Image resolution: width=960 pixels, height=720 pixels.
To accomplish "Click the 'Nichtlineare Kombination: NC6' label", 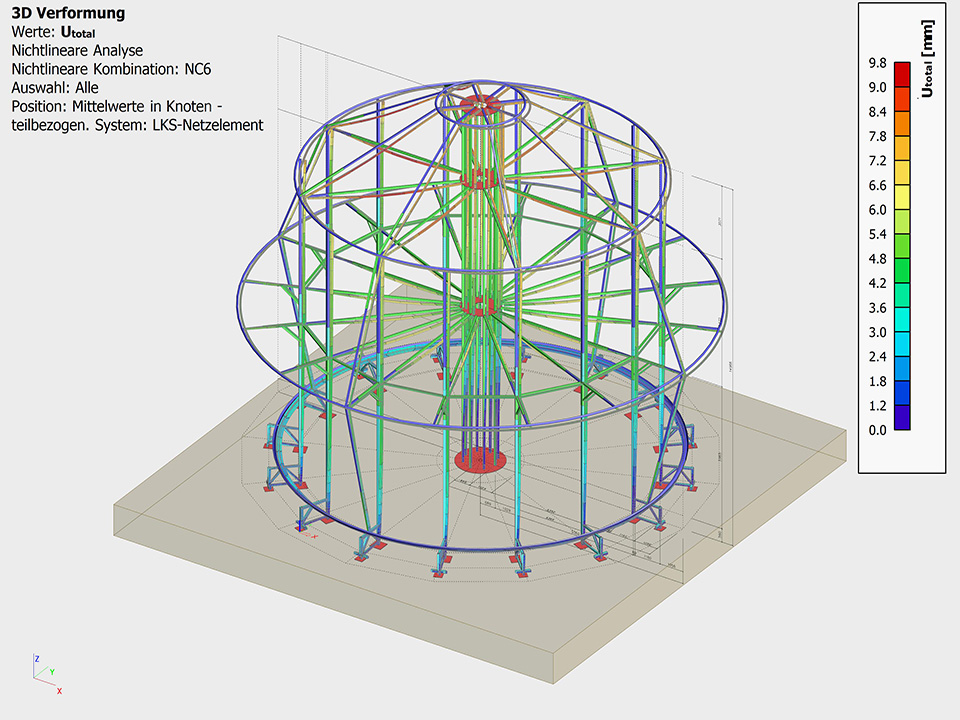I will pos(111,69).
